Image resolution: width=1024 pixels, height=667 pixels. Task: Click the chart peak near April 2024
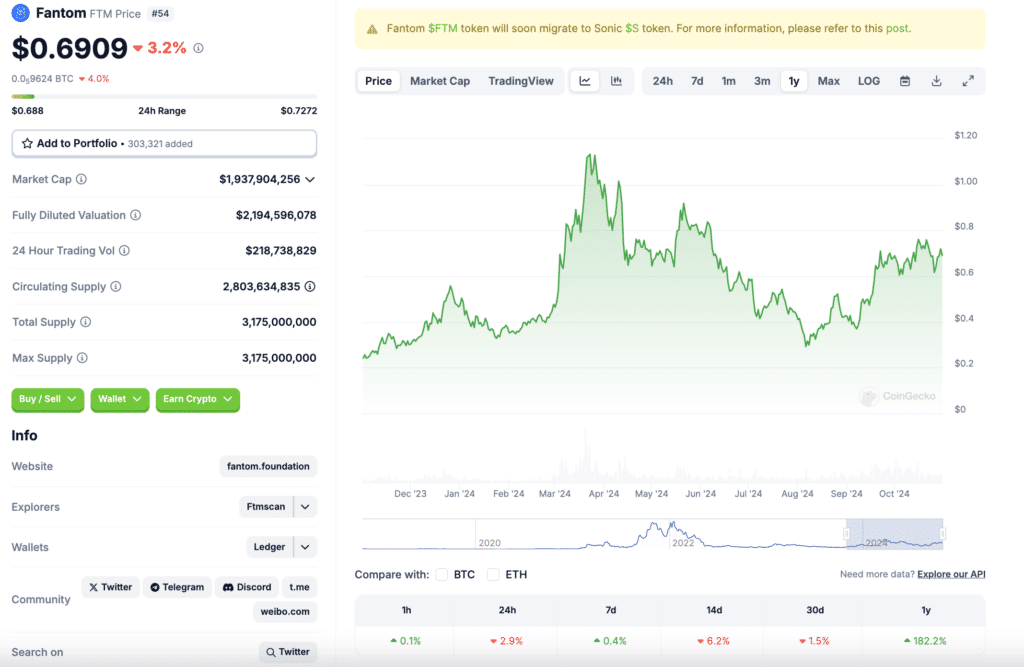[x=590, y=156]
